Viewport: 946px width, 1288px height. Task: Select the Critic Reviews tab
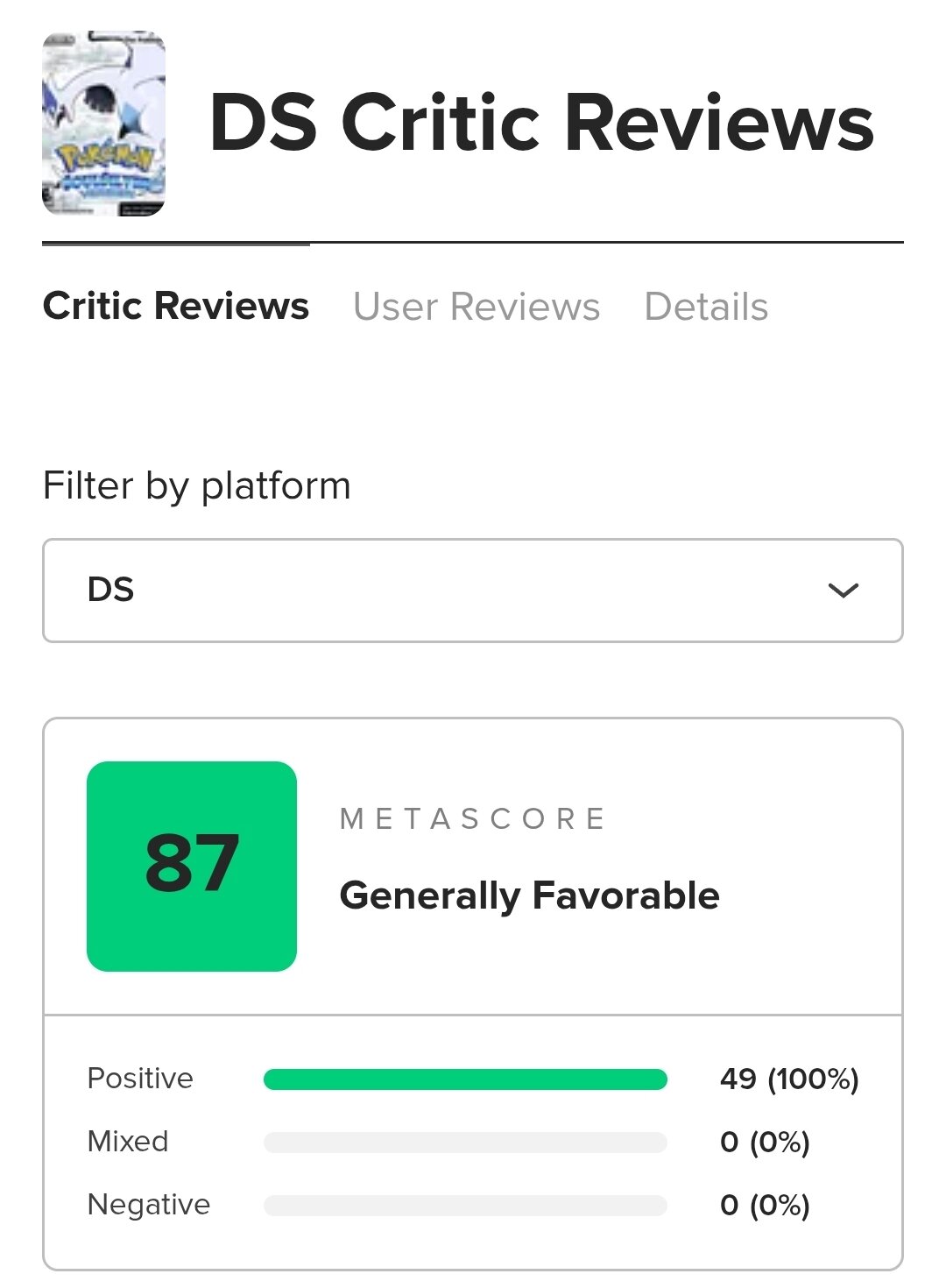coord(175,306)
